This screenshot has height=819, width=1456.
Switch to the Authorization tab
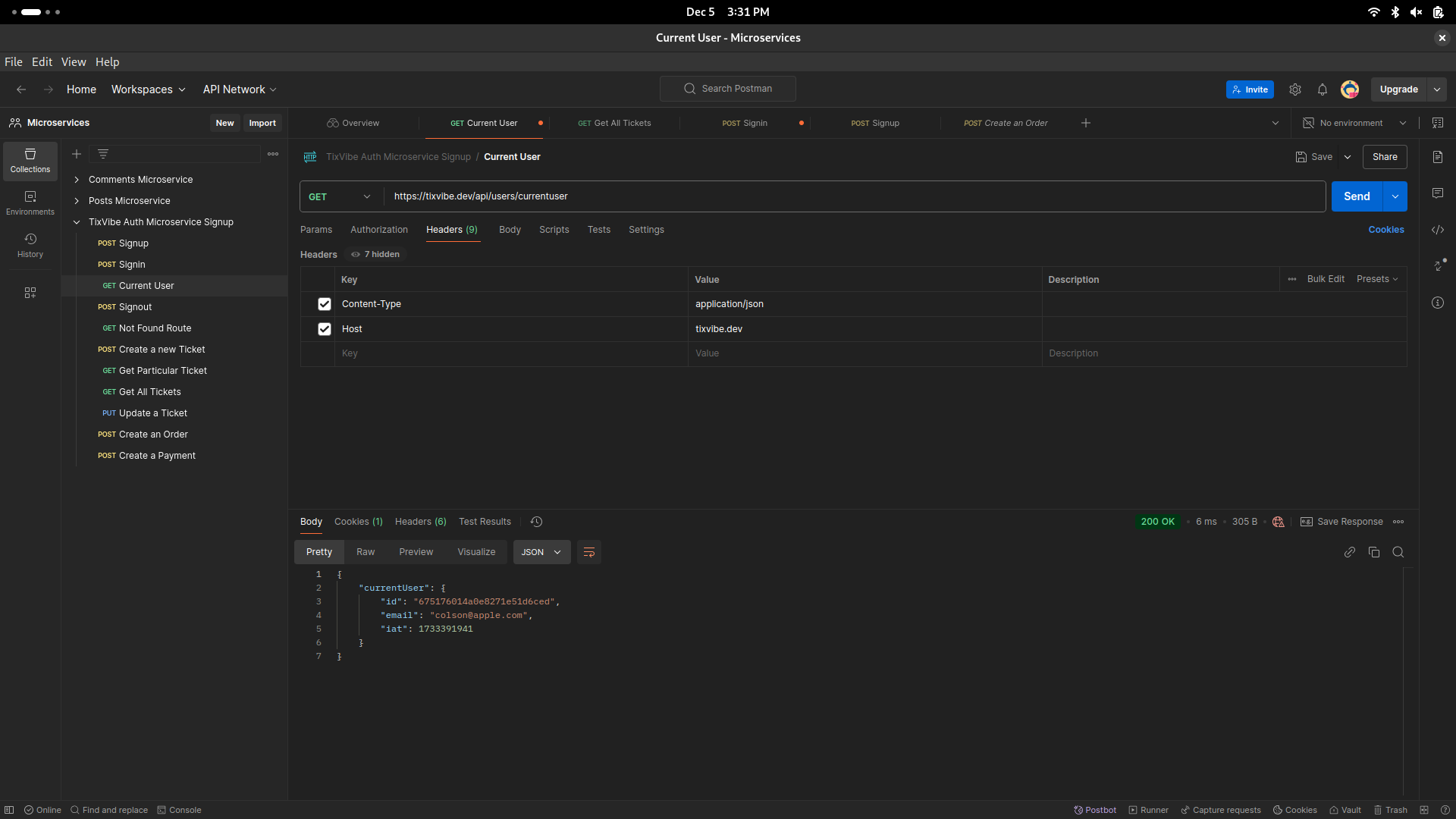point(379,230)
